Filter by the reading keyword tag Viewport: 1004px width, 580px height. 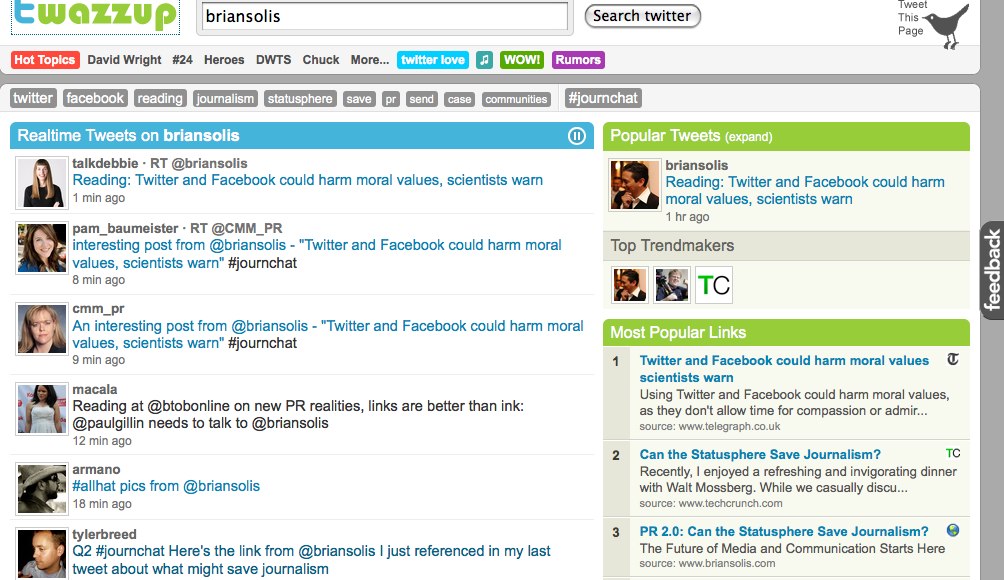click(x=160, y=99)
